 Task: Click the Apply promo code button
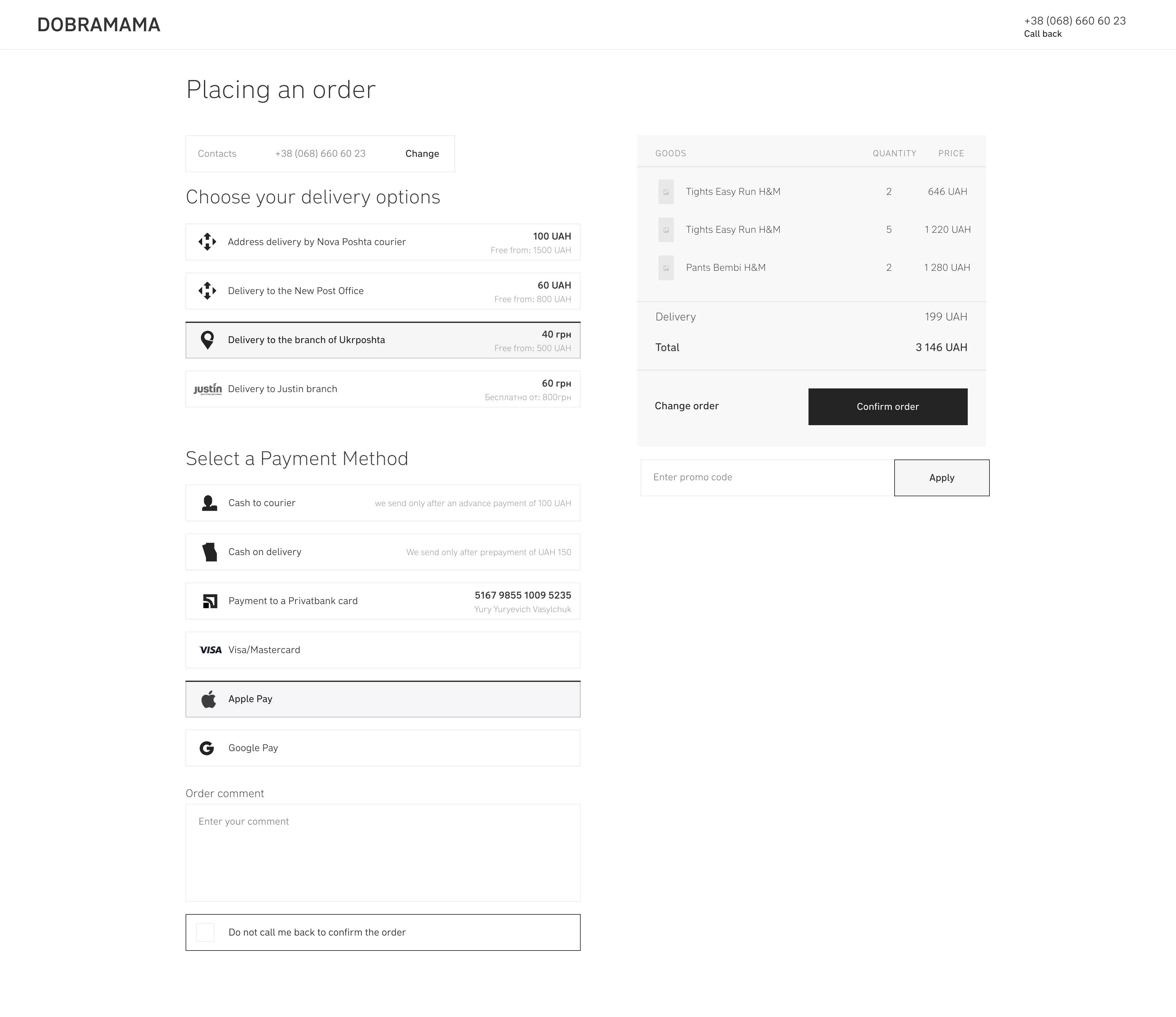[942, 478]
